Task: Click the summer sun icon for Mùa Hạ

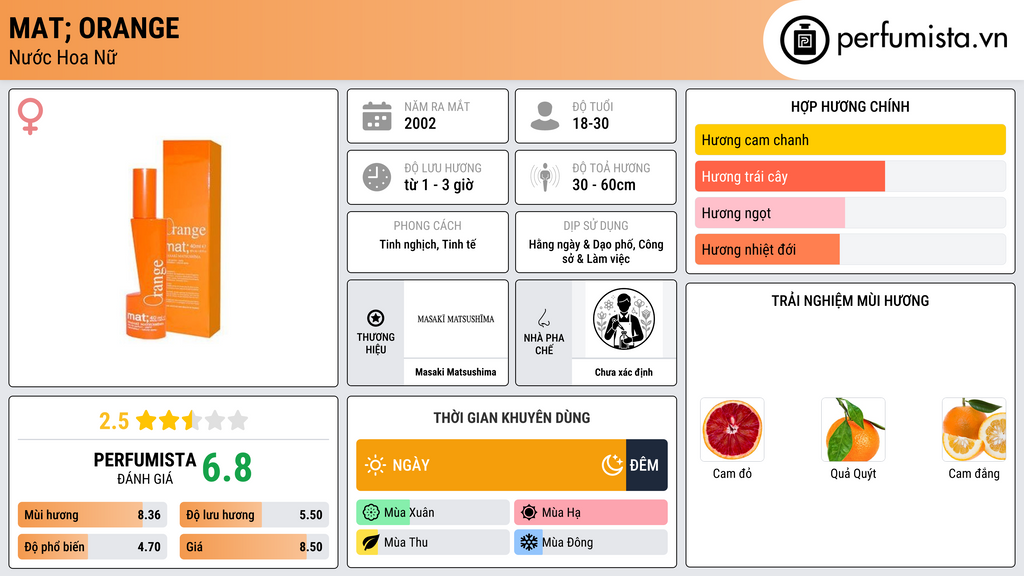Action: pos(529,513)
